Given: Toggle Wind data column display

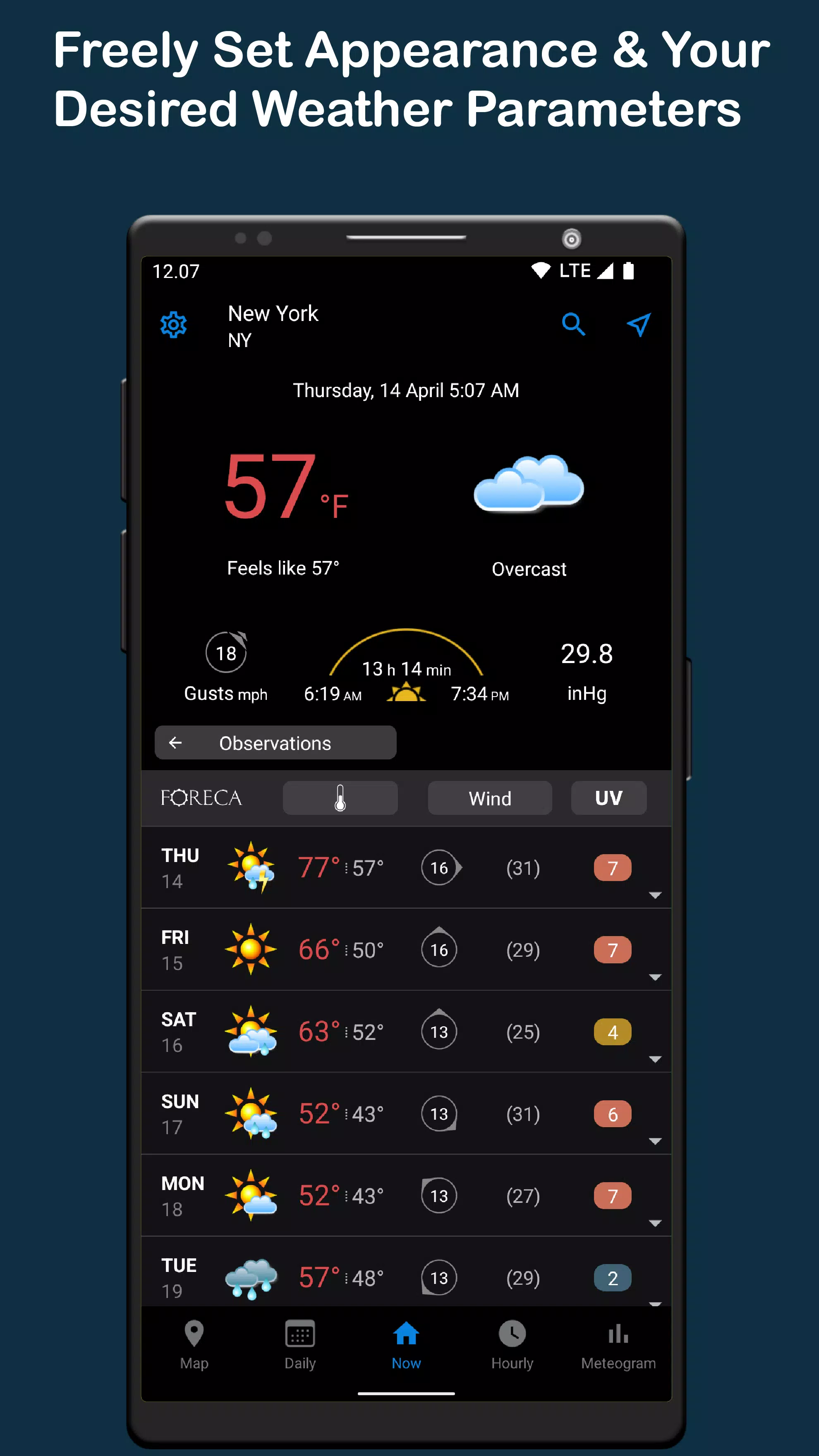Looking at the screenshot, I should click(490, 798).
